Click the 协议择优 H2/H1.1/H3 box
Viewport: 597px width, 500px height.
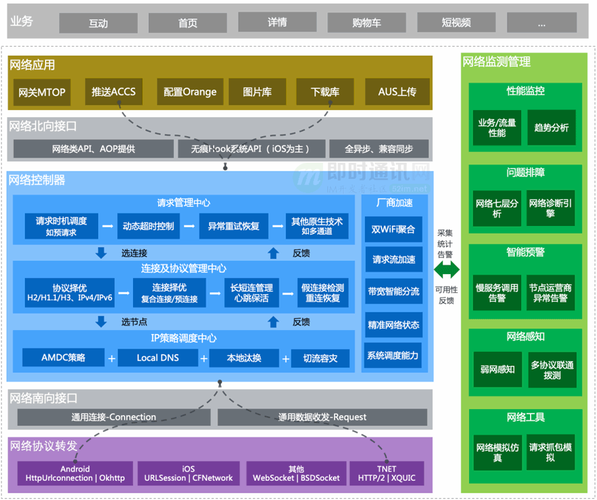point(70,293)
